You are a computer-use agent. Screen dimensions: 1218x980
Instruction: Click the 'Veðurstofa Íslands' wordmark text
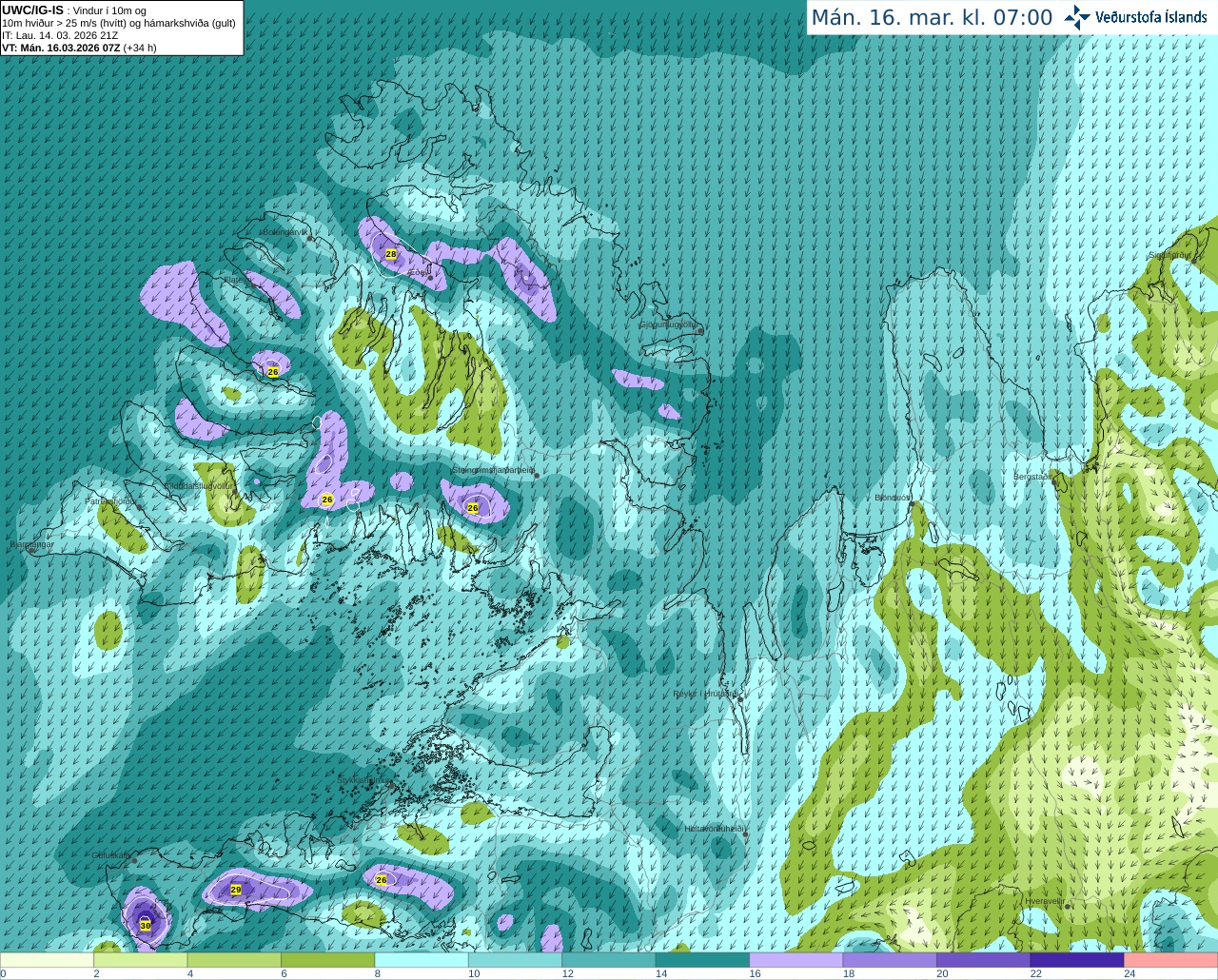pos(1150,17)
